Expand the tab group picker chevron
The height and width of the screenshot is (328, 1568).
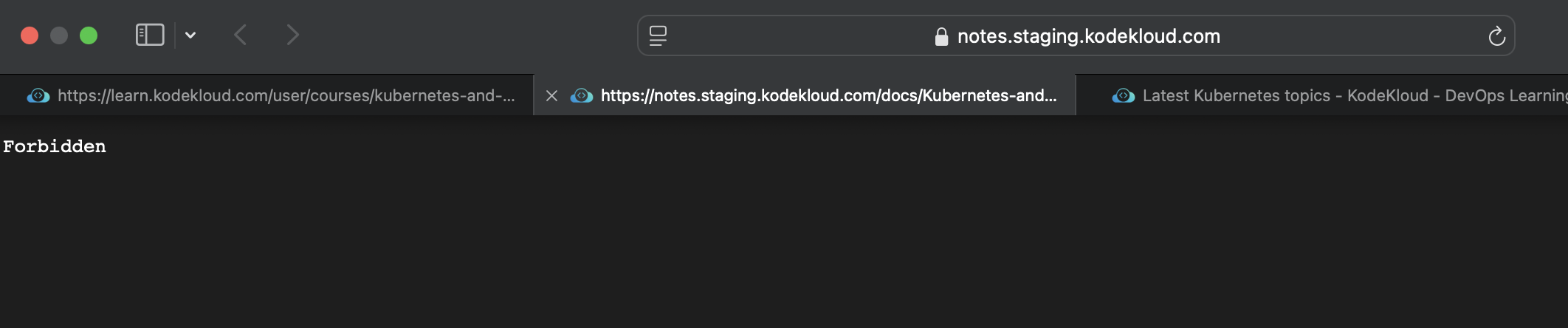click(190, 35)
